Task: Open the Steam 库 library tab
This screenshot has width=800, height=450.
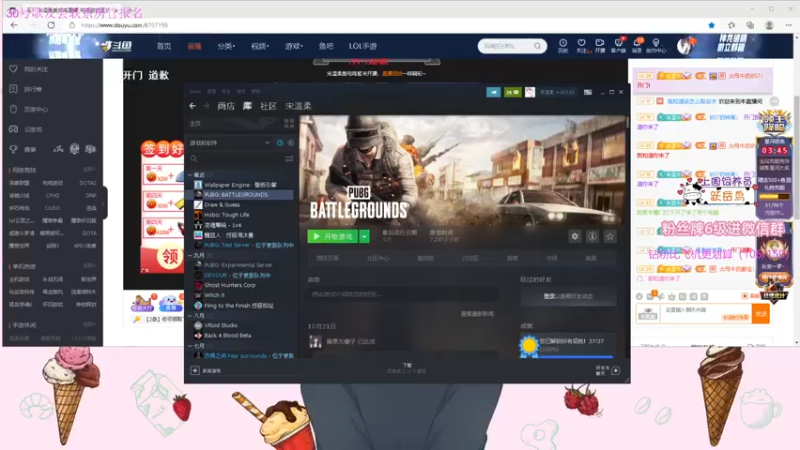Action: point(247,106)
